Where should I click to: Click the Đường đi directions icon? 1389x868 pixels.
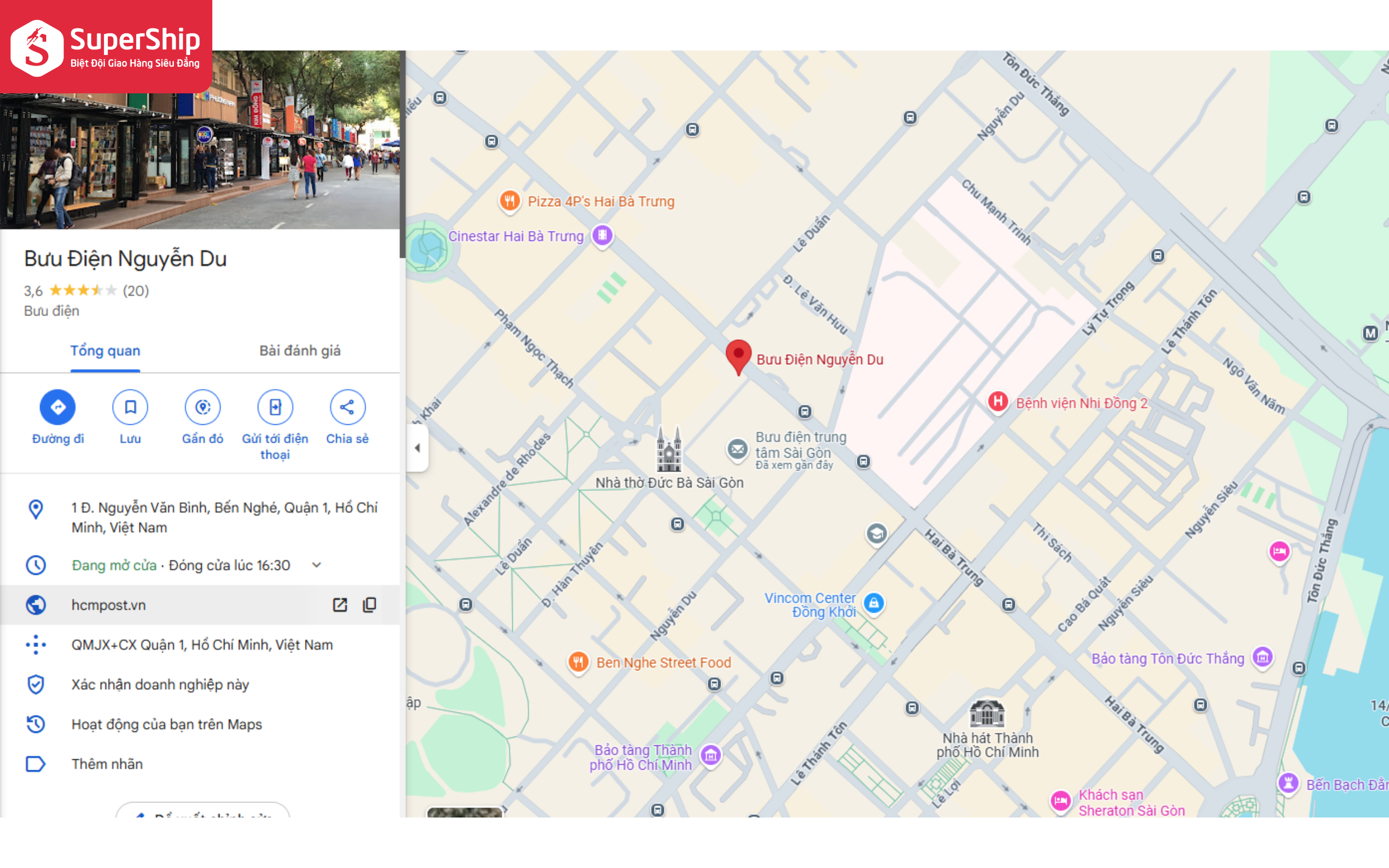pyautogui.click(x=58, y=407)
